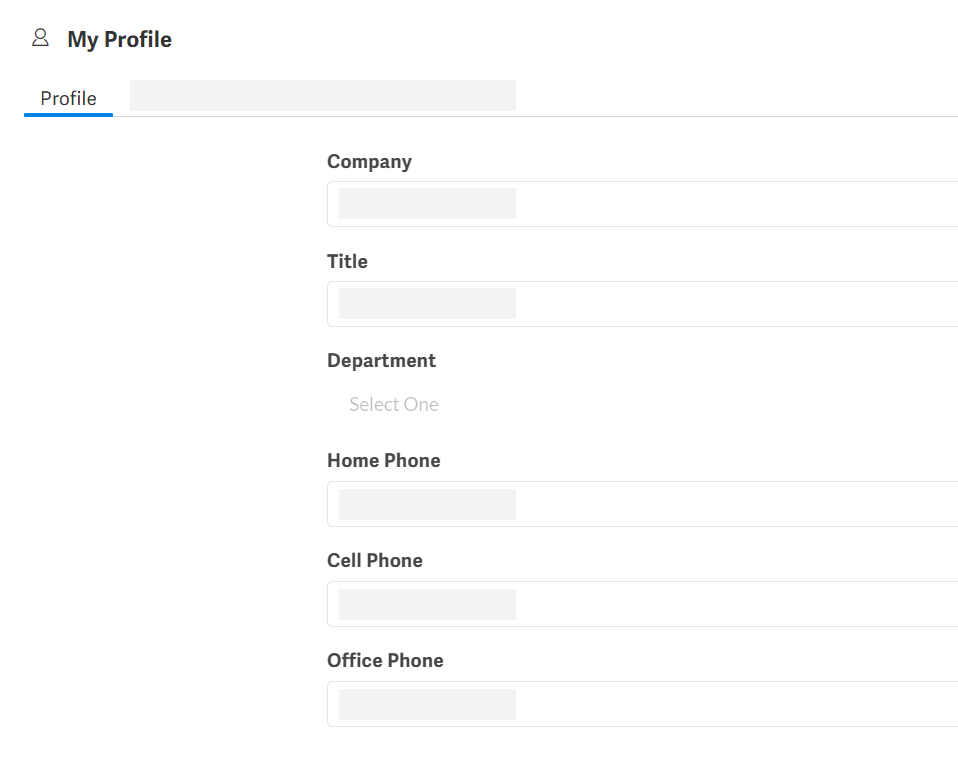Viewport: 958px width, 757px height.
Task: Click the My Profile page heading
Action: click(x=120, y=39)
